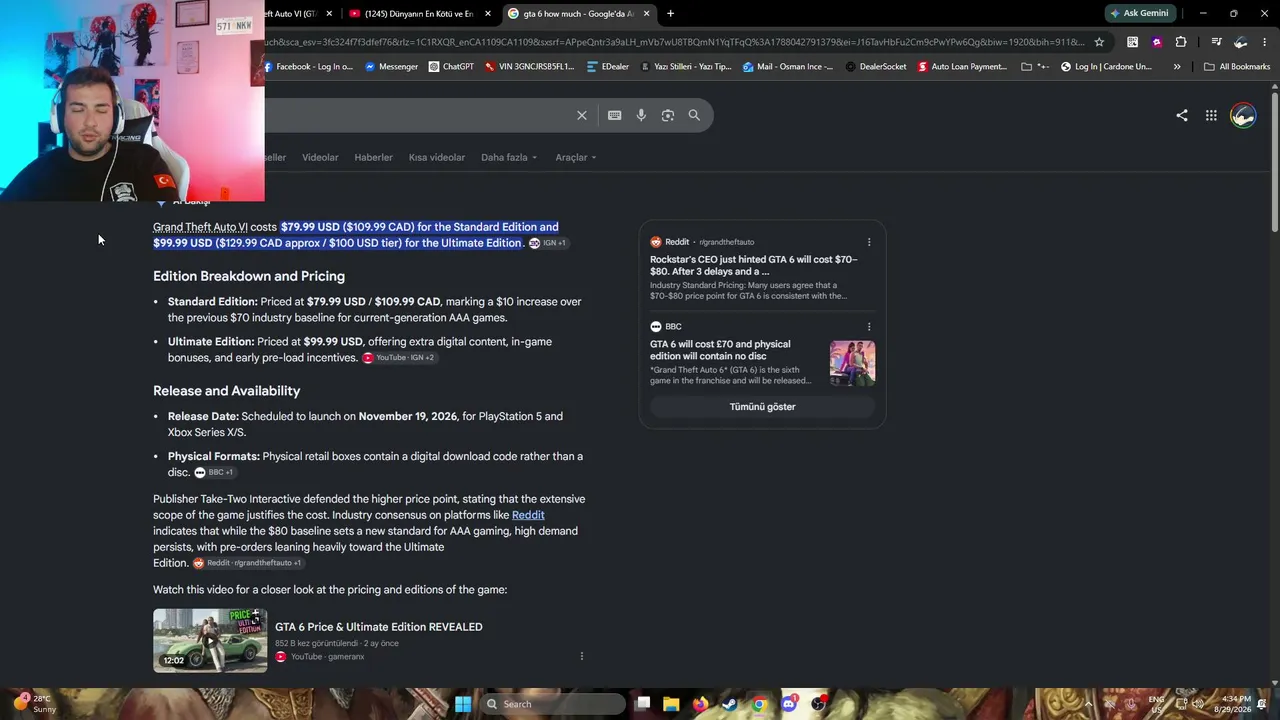Close the YouTube Dünyanın En Kötü tab
Image resolution: width=1280 pixels, height=720 pixels.
(488, 13)
